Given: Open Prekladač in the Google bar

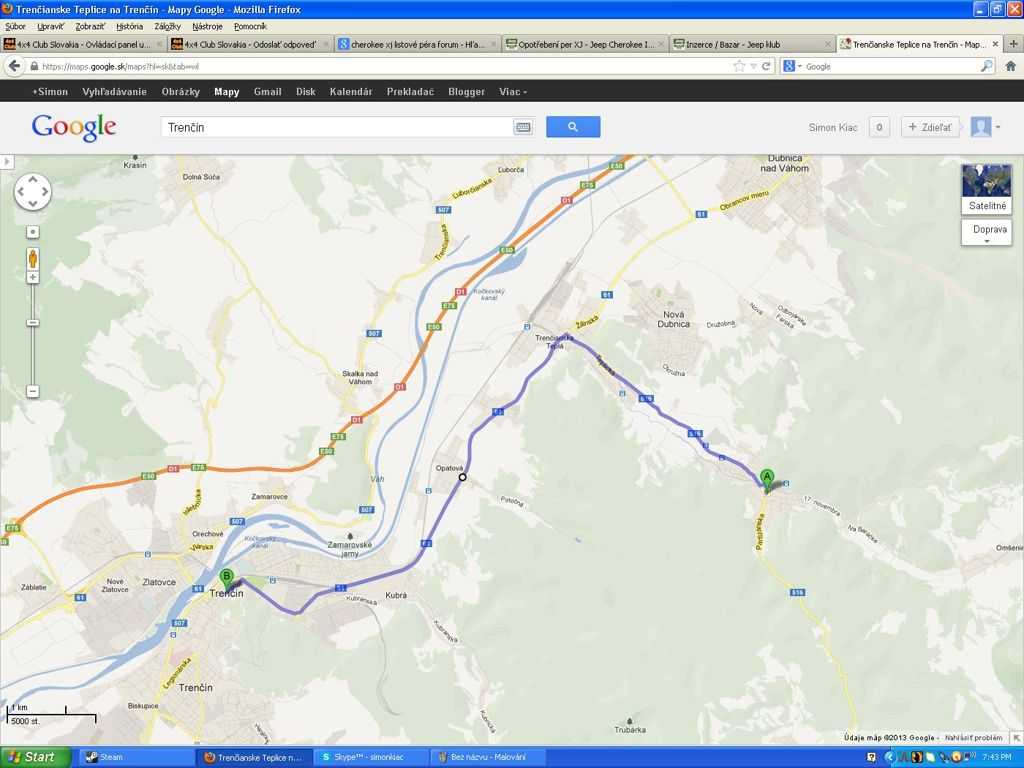Looking at the screenshot, I should click(410, 91).
